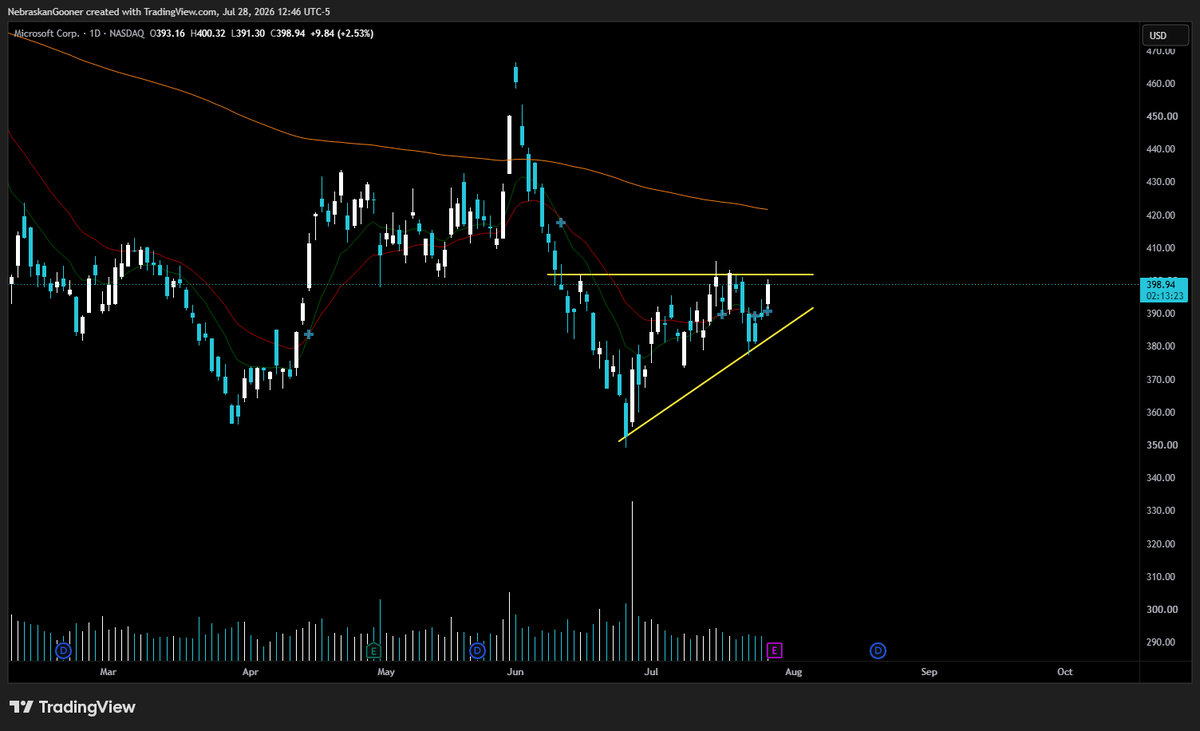Select the yellow horizontal resistance line

click(x=680, y=274)
